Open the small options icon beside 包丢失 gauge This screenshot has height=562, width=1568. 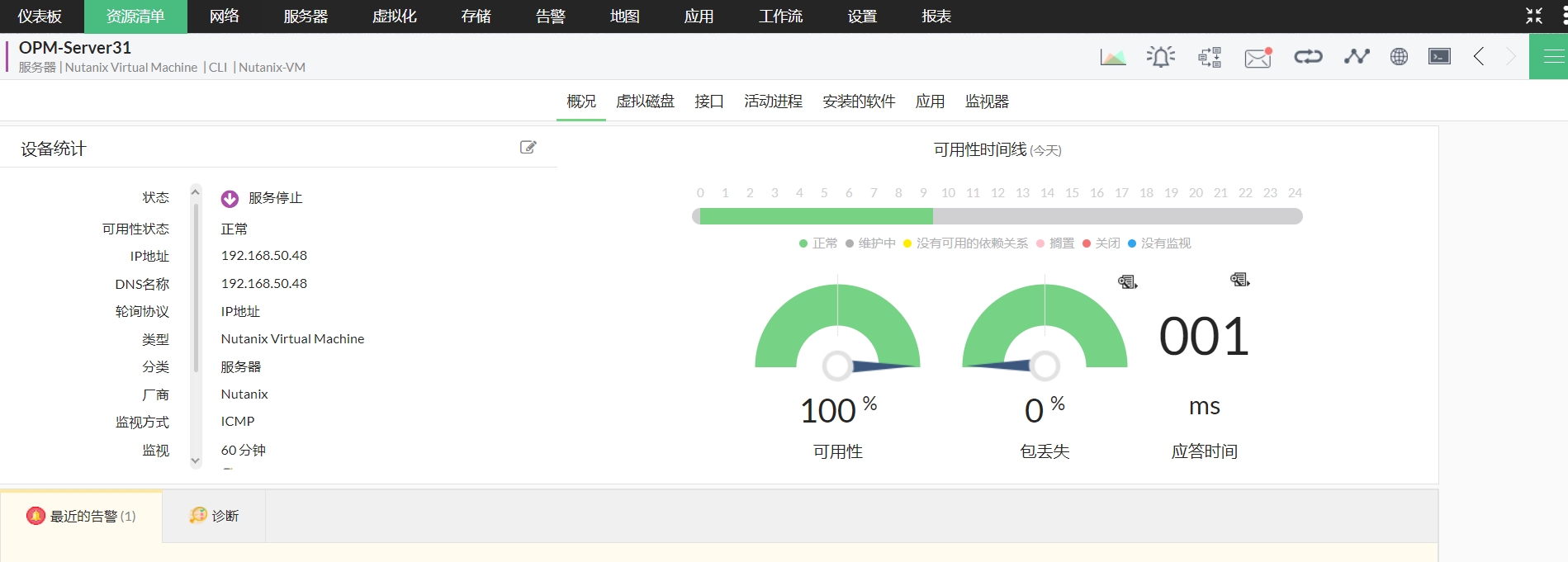tap(1128, 282)
